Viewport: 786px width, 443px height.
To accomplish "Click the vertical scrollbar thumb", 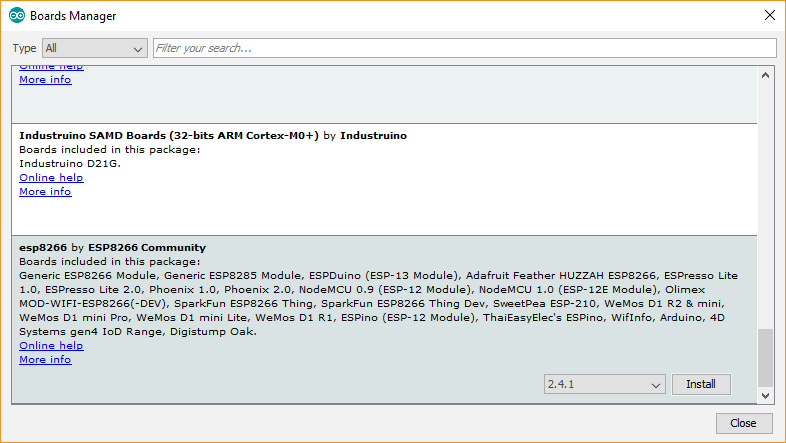I will point(765,358).
